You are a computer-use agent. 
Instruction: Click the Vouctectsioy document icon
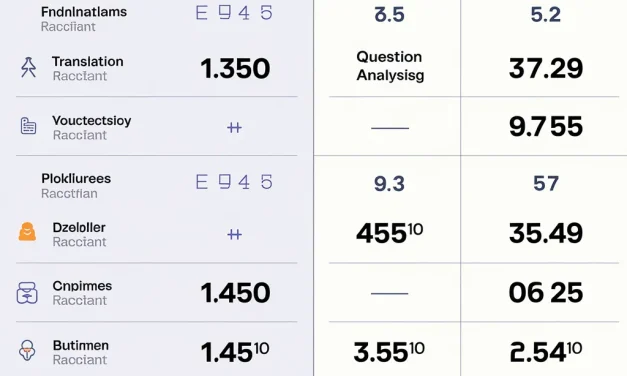click(28, 126)
